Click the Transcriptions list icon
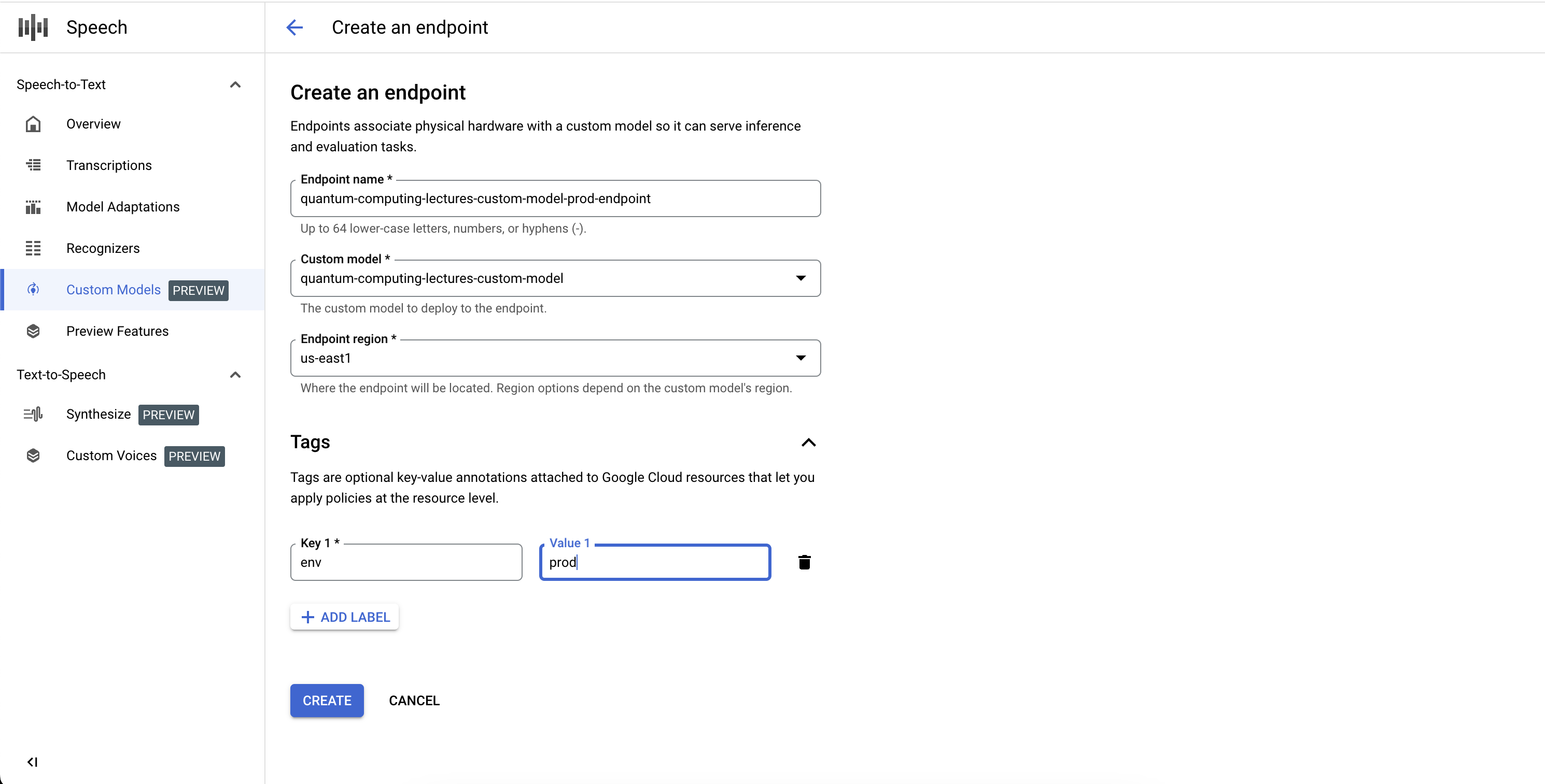Image resolution: width=1545 pixels, height=784 pixels. click(36, 166)
